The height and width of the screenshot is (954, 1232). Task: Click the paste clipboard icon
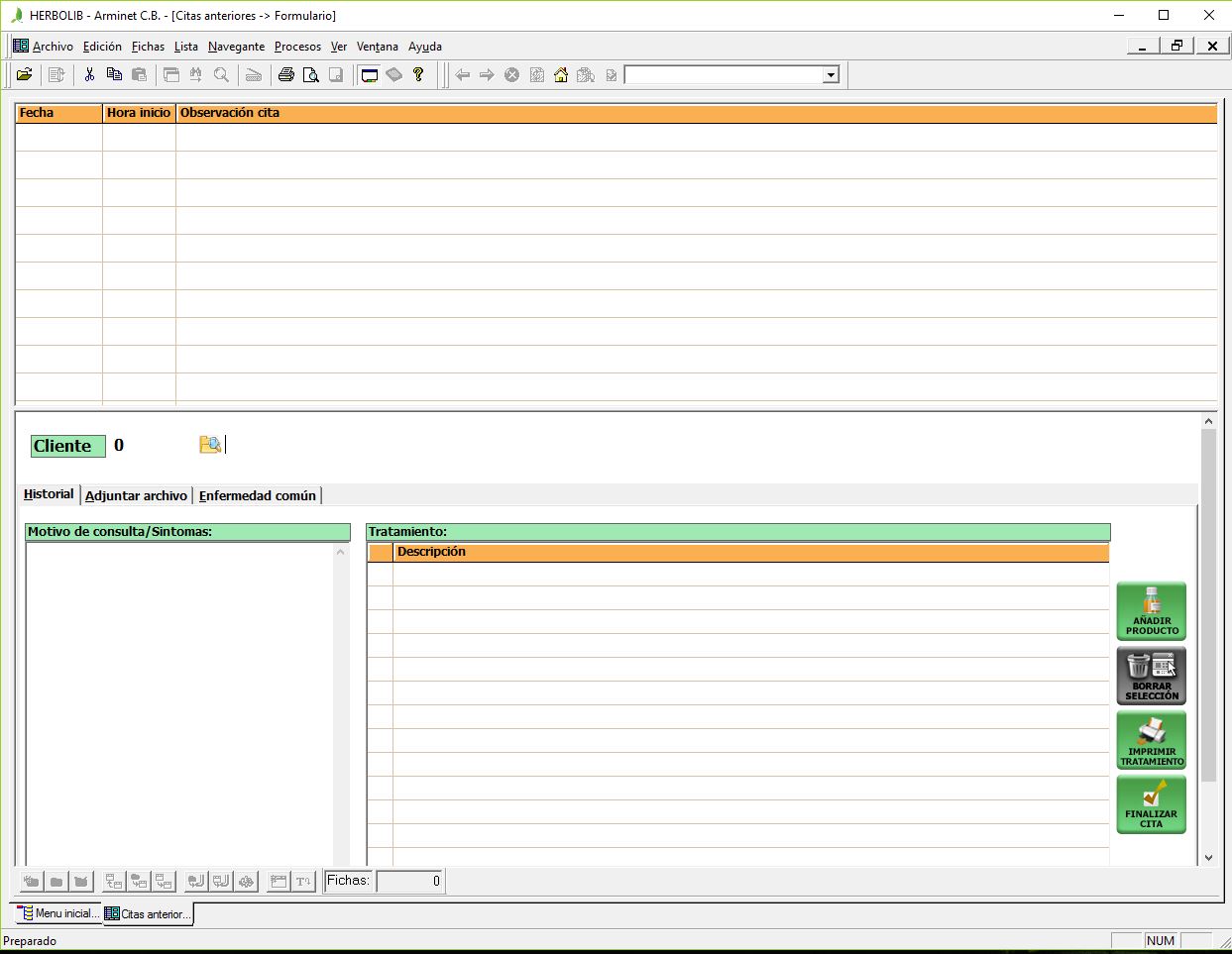click(139, 74)
